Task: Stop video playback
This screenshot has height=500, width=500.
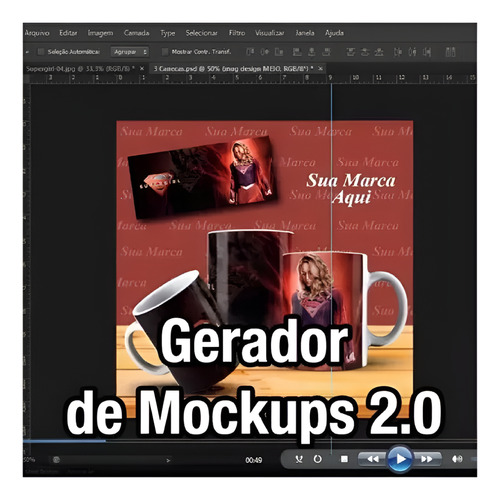Action: click(x=344, y=459)
